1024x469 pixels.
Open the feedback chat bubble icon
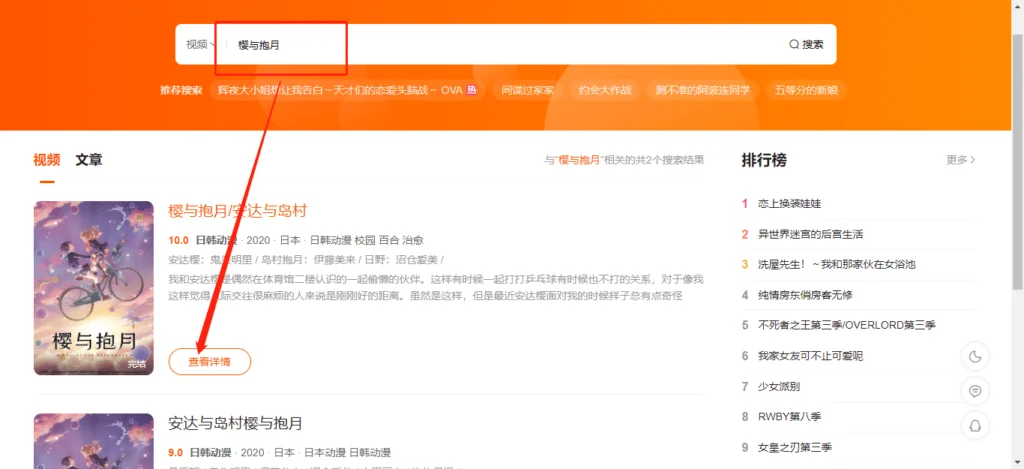click(975, 391)
